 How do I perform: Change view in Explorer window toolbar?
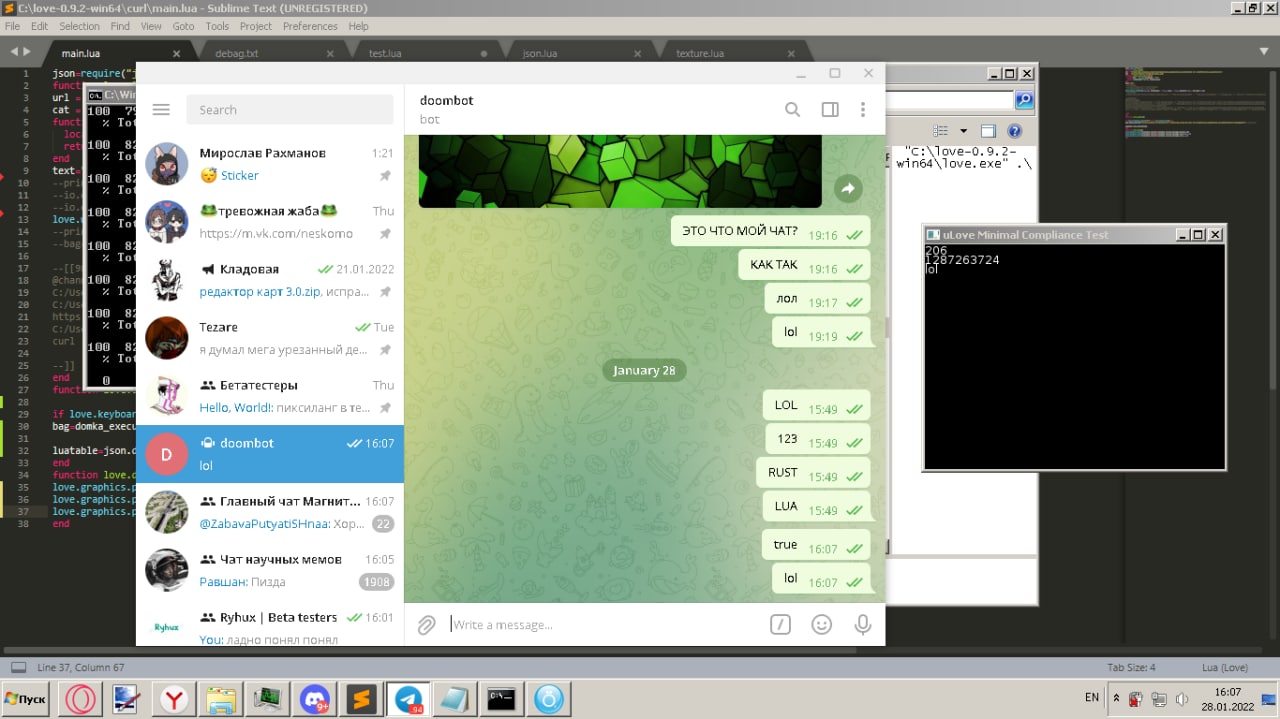click(940, 131)
